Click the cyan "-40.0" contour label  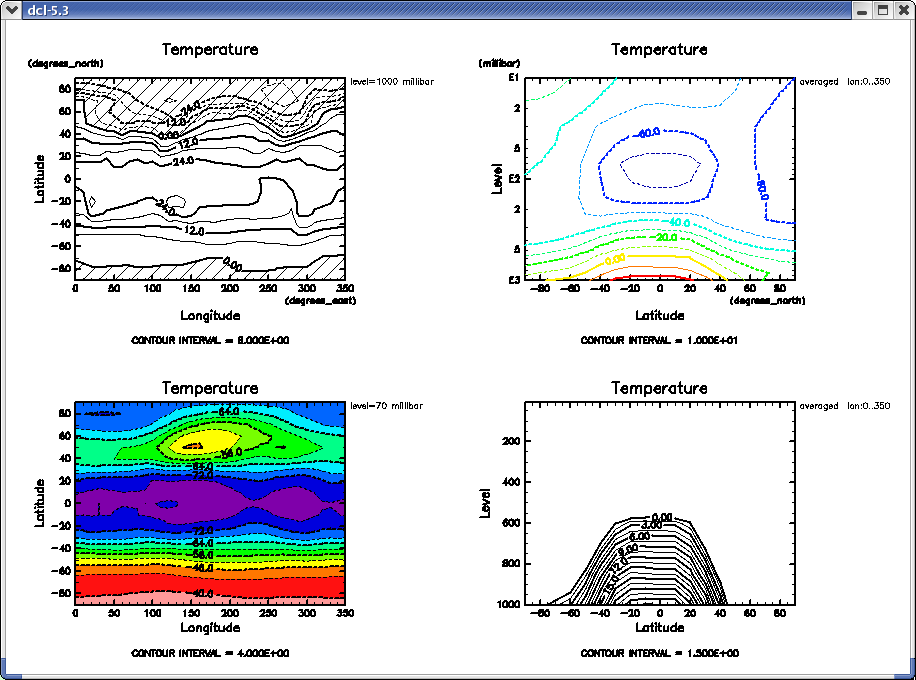679,223
